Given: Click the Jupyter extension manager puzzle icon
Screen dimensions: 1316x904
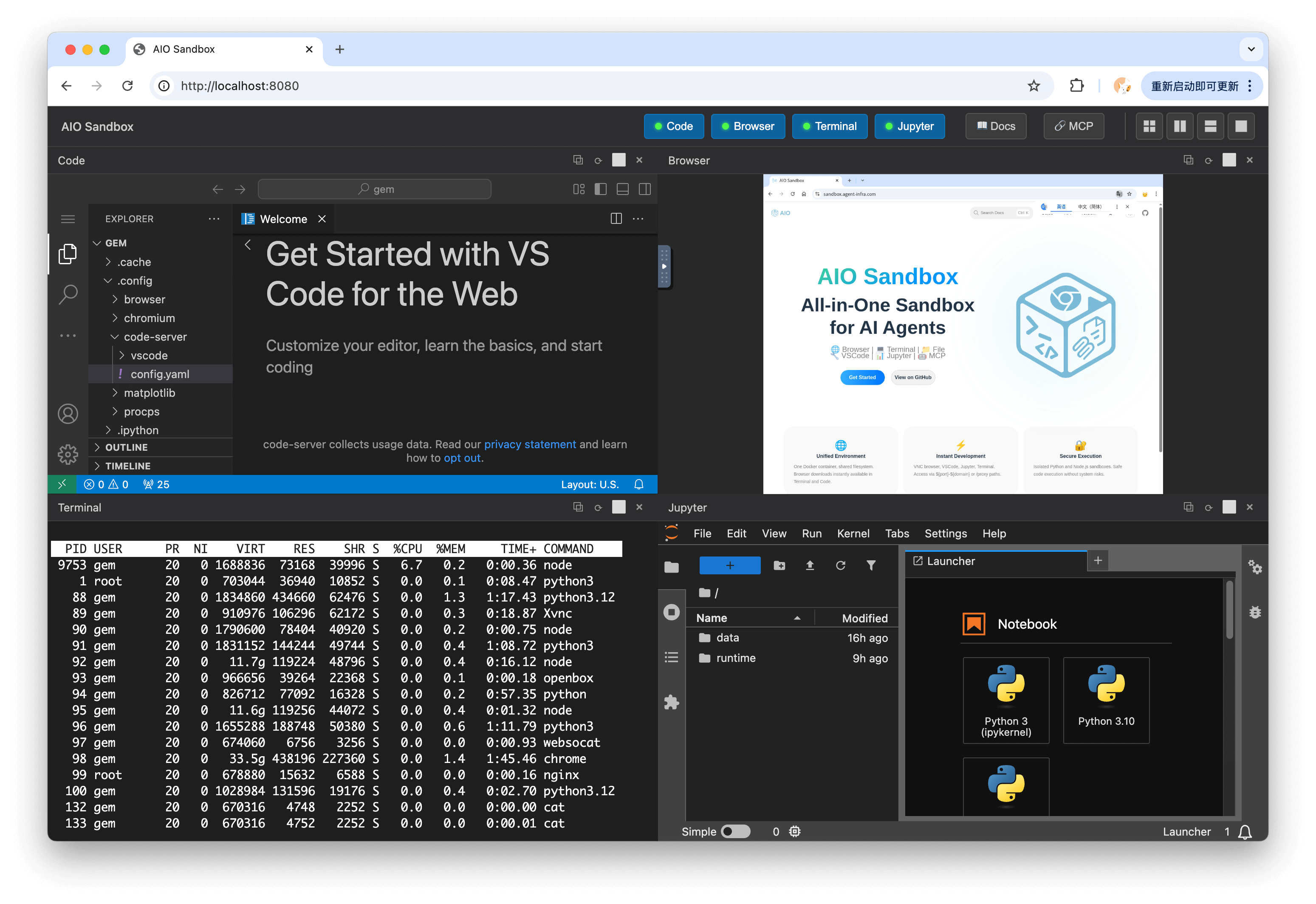Looking at the screenshot, I should tap(672, 702).
